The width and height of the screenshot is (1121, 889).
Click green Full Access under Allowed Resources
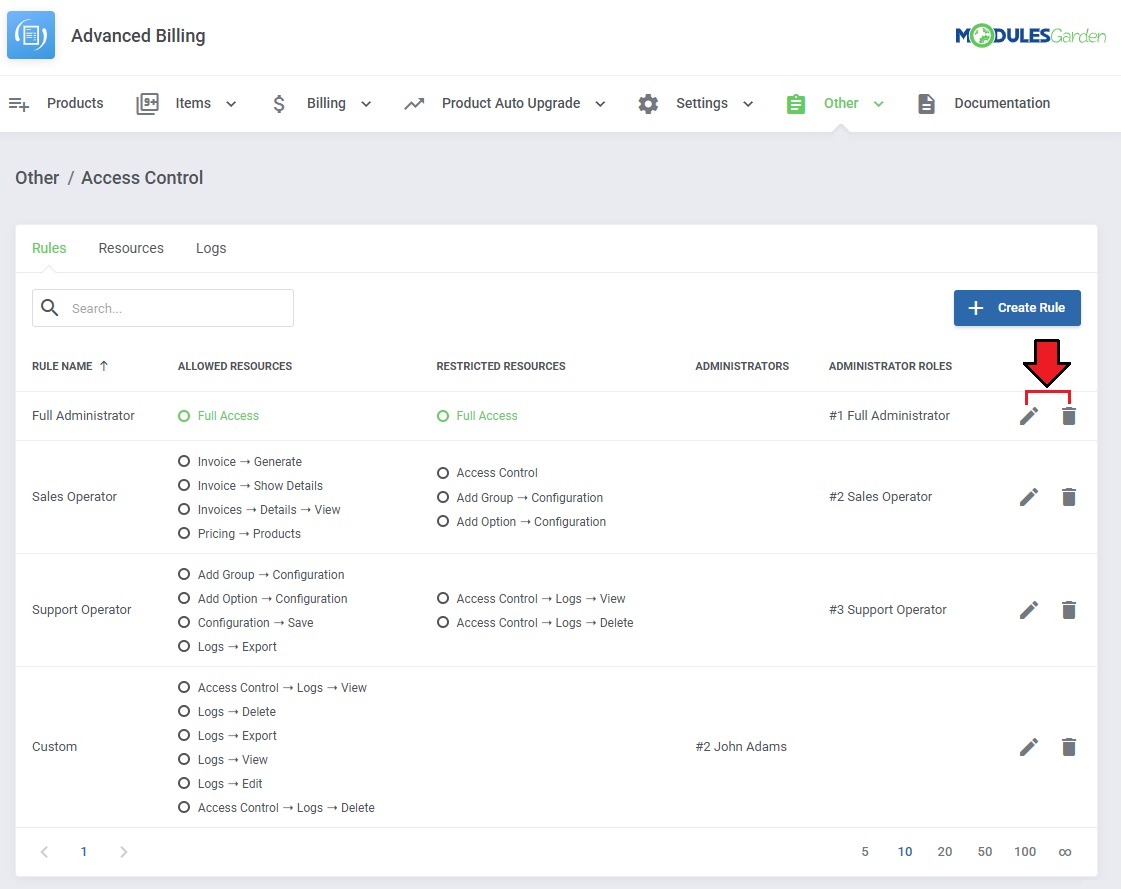tap(228, 416)
